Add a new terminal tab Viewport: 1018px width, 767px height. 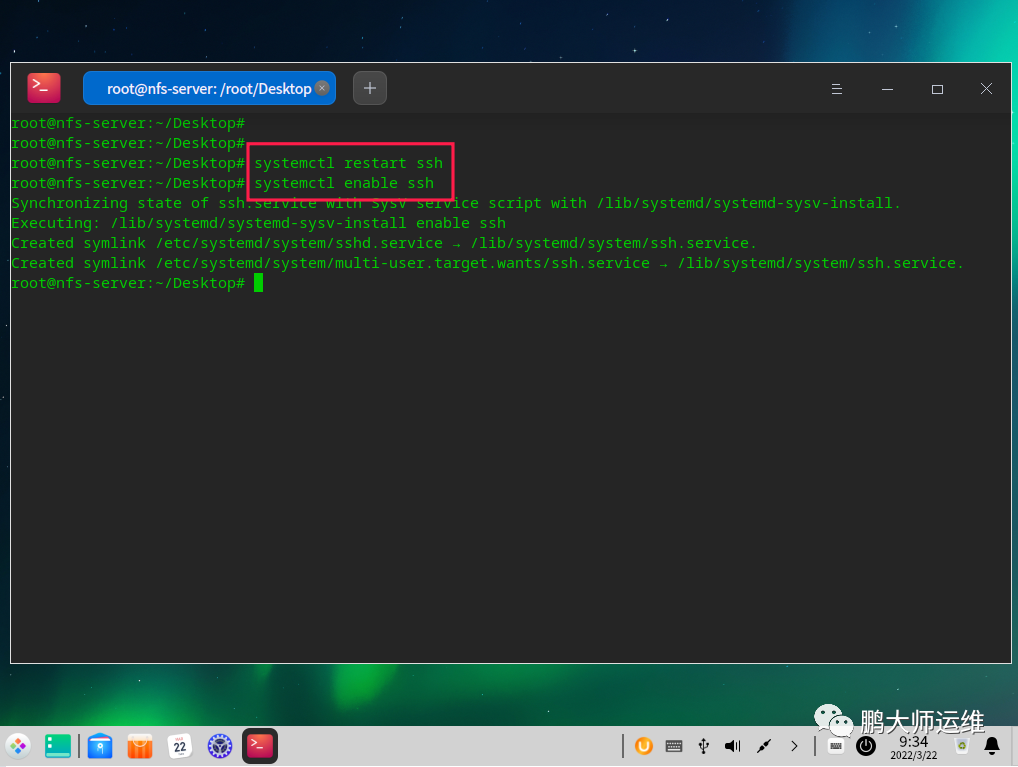click(370, 88)
